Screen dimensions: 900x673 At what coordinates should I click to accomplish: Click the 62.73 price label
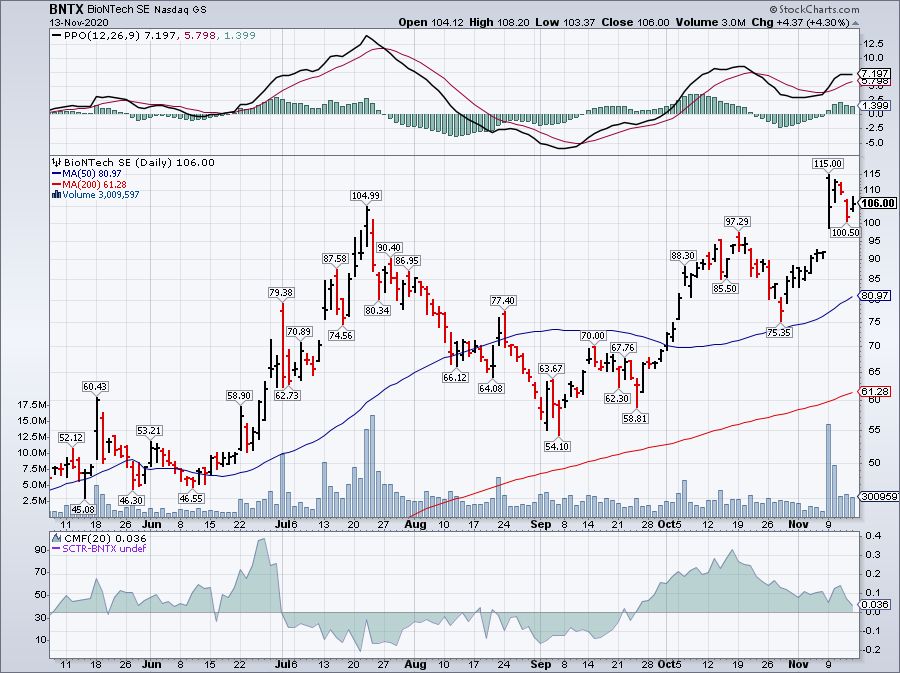click(287, 395)
